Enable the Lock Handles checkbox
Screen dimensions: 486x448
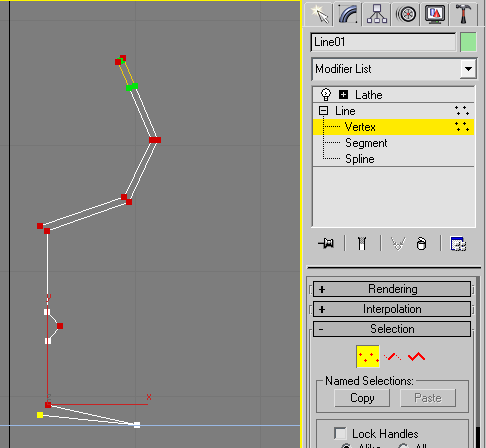[x=340, y=433]
